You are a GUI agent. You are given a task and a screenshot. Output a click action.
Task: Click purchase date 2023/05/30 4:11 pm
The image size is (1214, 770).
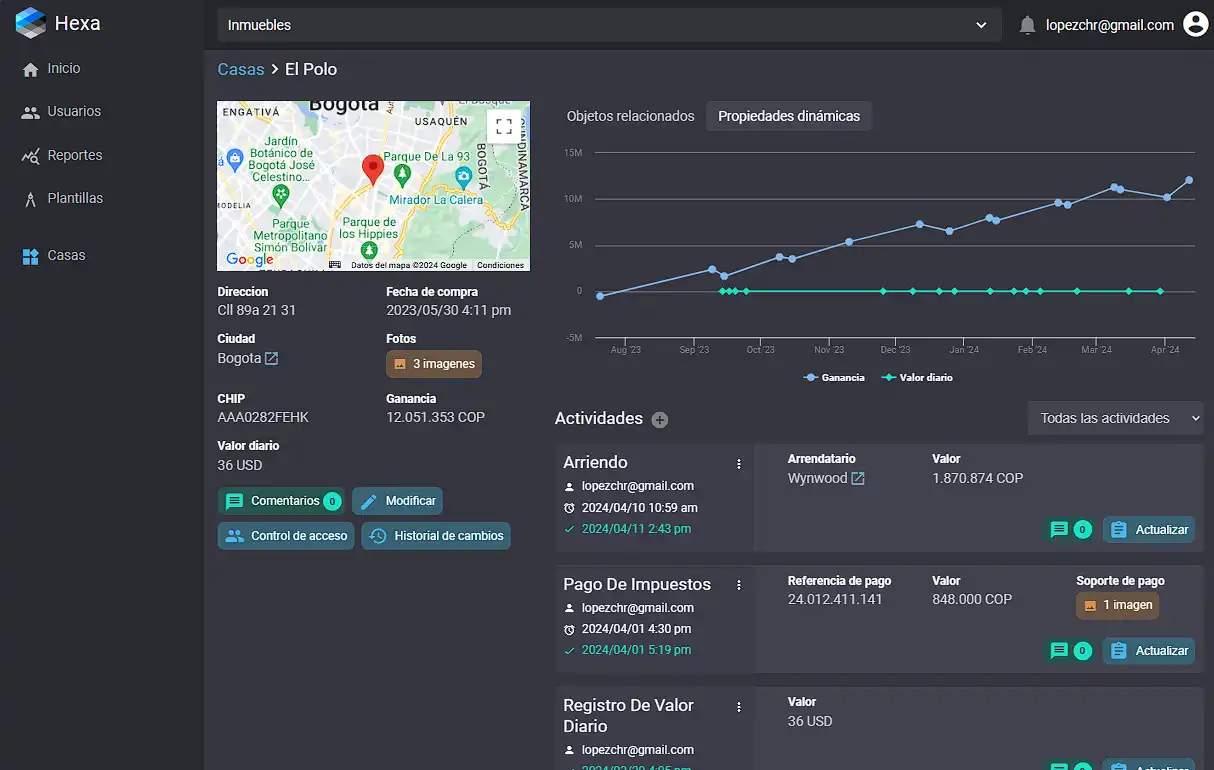[x=448, y=310]
